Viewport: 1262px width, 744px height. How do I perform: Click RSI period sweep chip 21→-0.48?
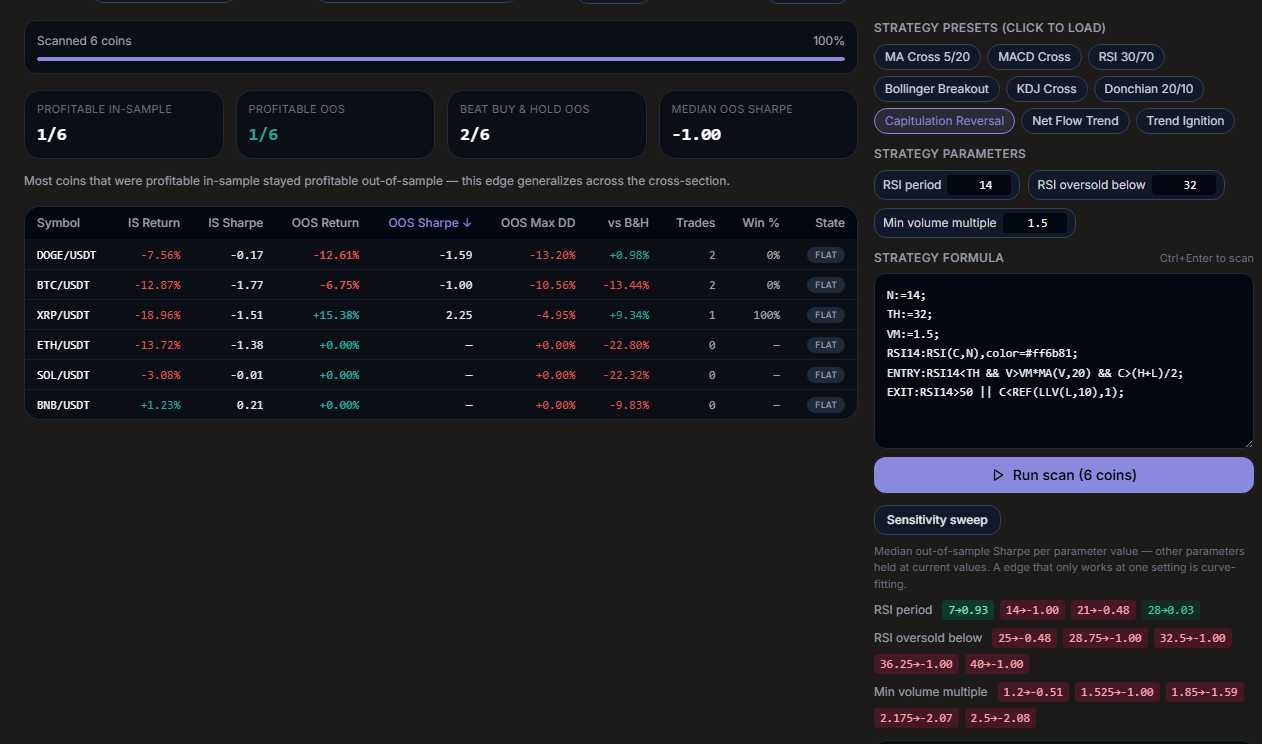1104,610
